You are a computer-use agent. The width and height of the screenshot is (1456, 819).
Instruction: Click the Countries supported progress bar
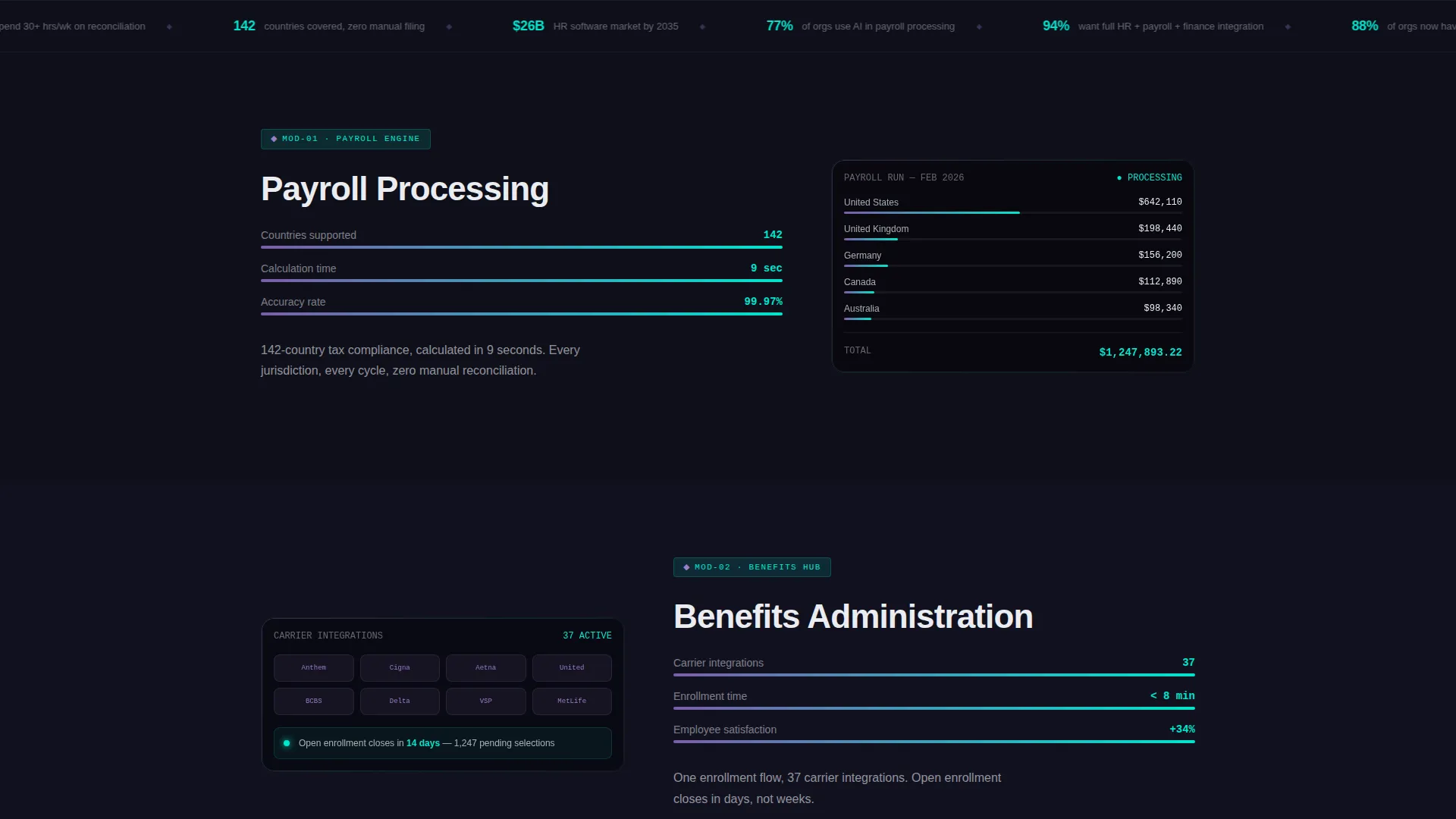(522, 247)
